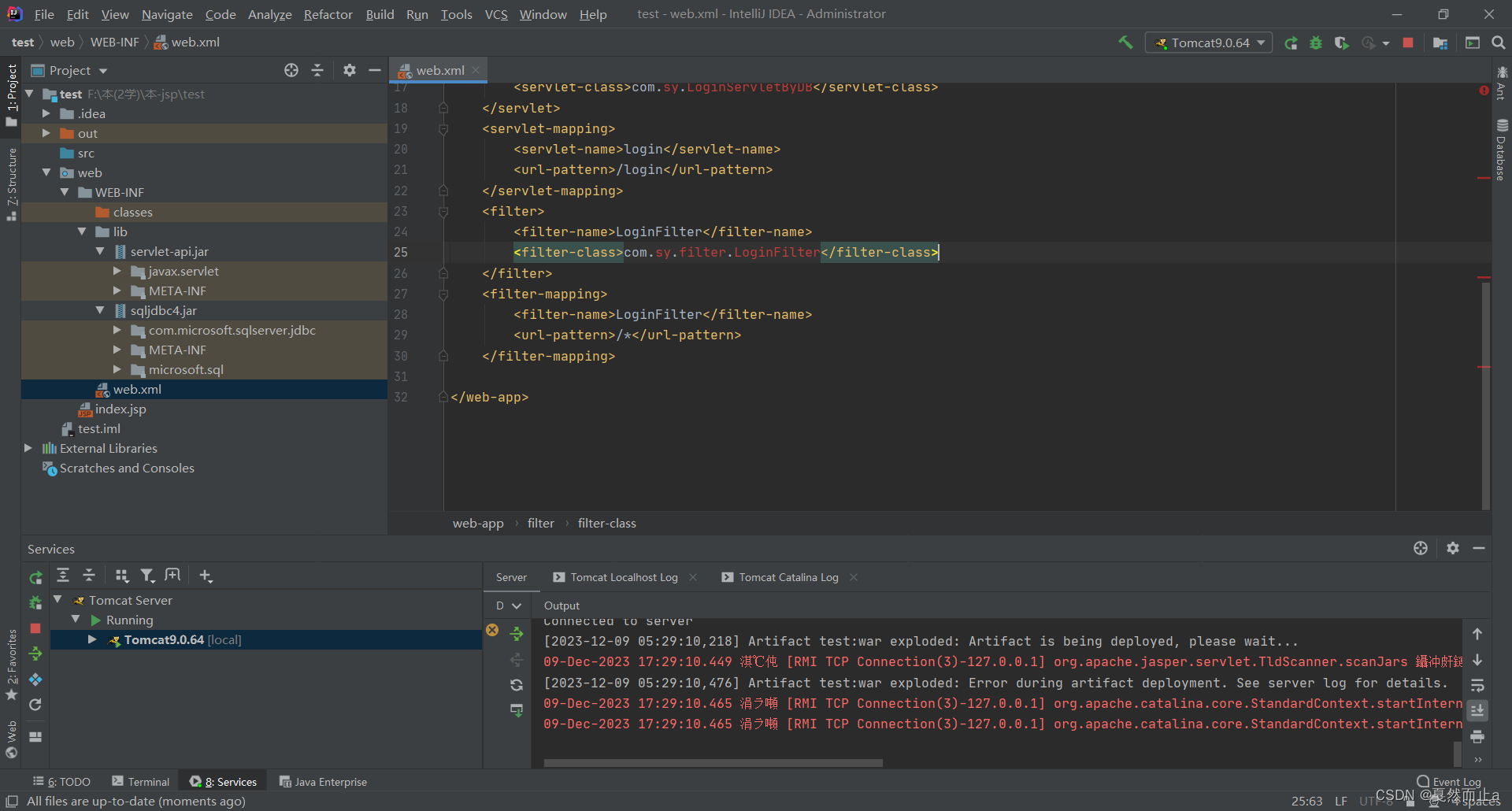This screenshot has width=1512, height=811.
Task: Click filter in the editor breadcrumb bar
Action: (541, 523)
